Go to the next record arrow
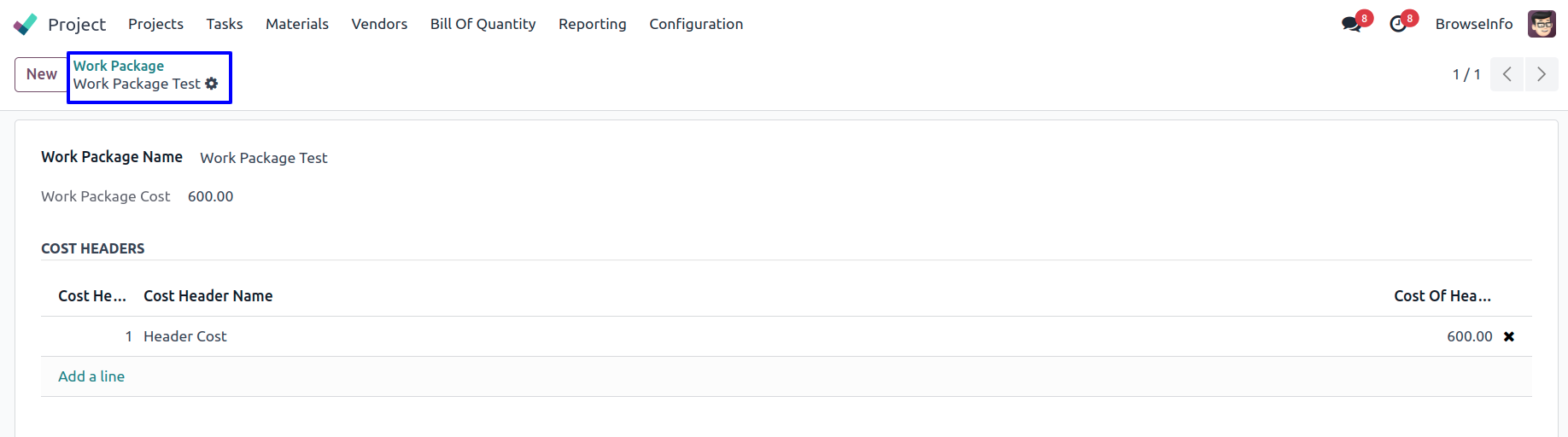Viewport: 1568px width, 437px height. pos(1542,74)
